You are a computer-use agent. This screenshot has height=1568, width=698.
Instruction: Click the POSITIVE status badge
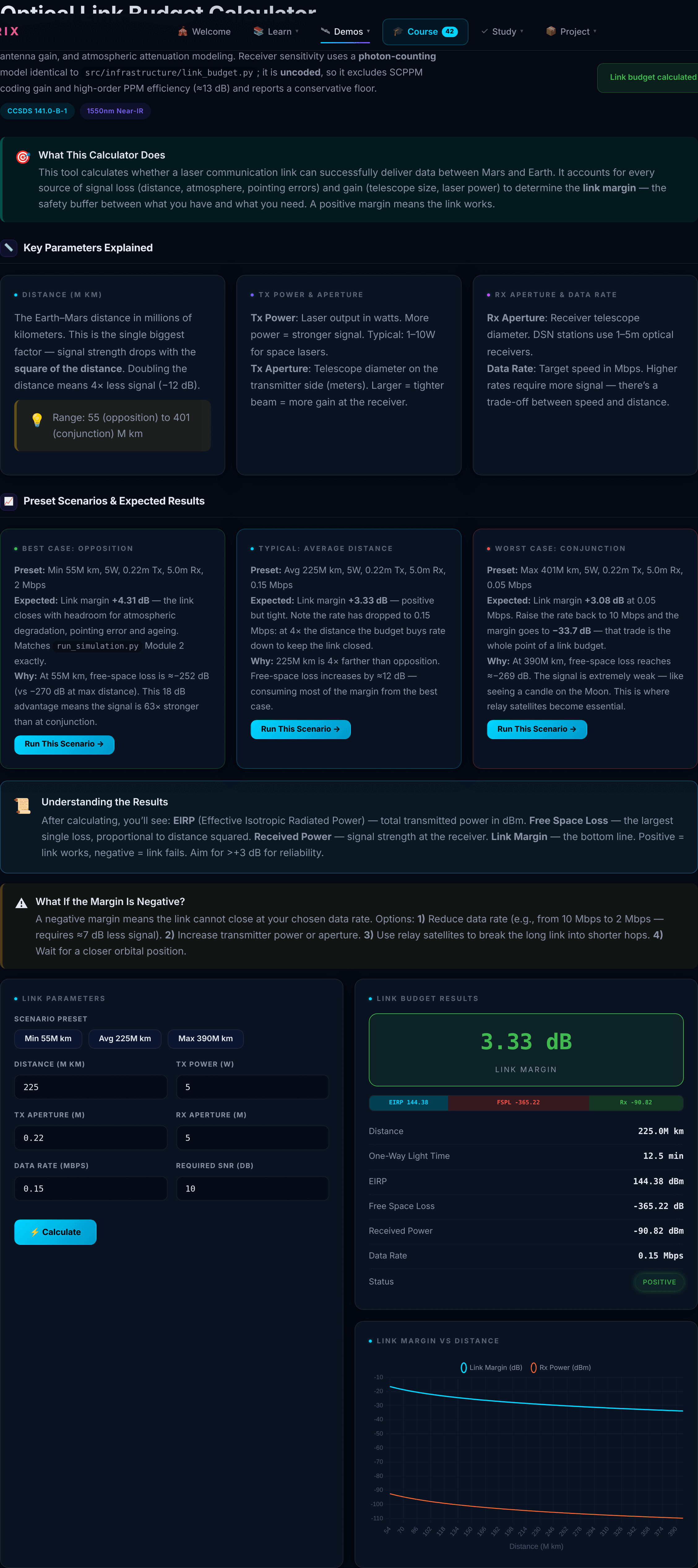tap(659, 1281)
